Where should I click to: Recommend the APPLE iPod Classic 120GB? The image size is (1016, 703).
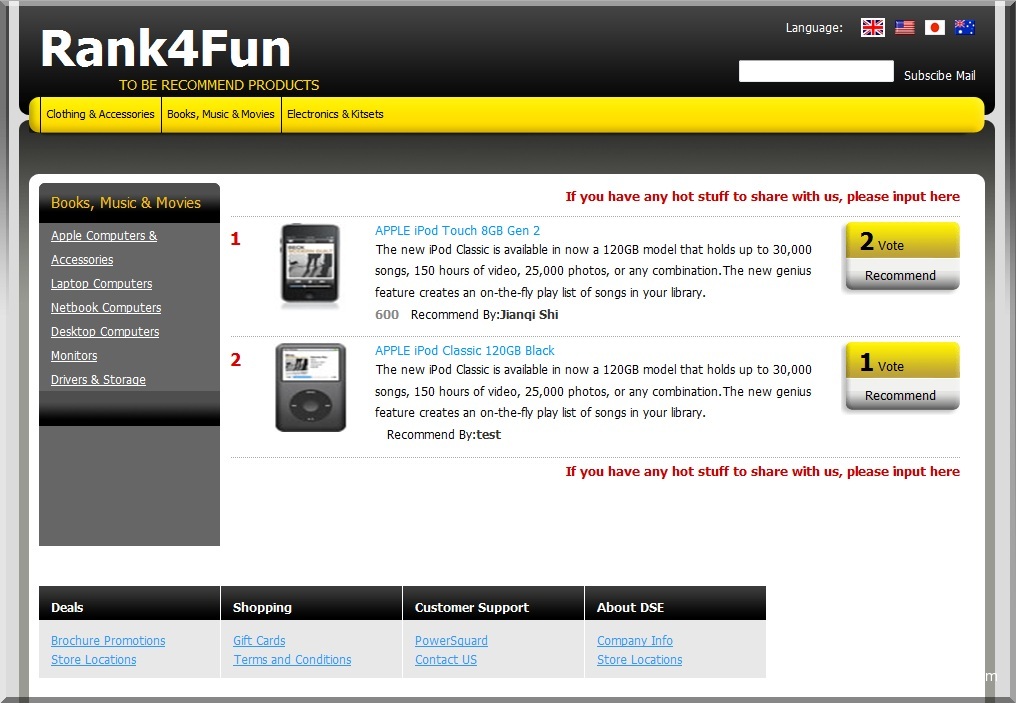(900, 396)
